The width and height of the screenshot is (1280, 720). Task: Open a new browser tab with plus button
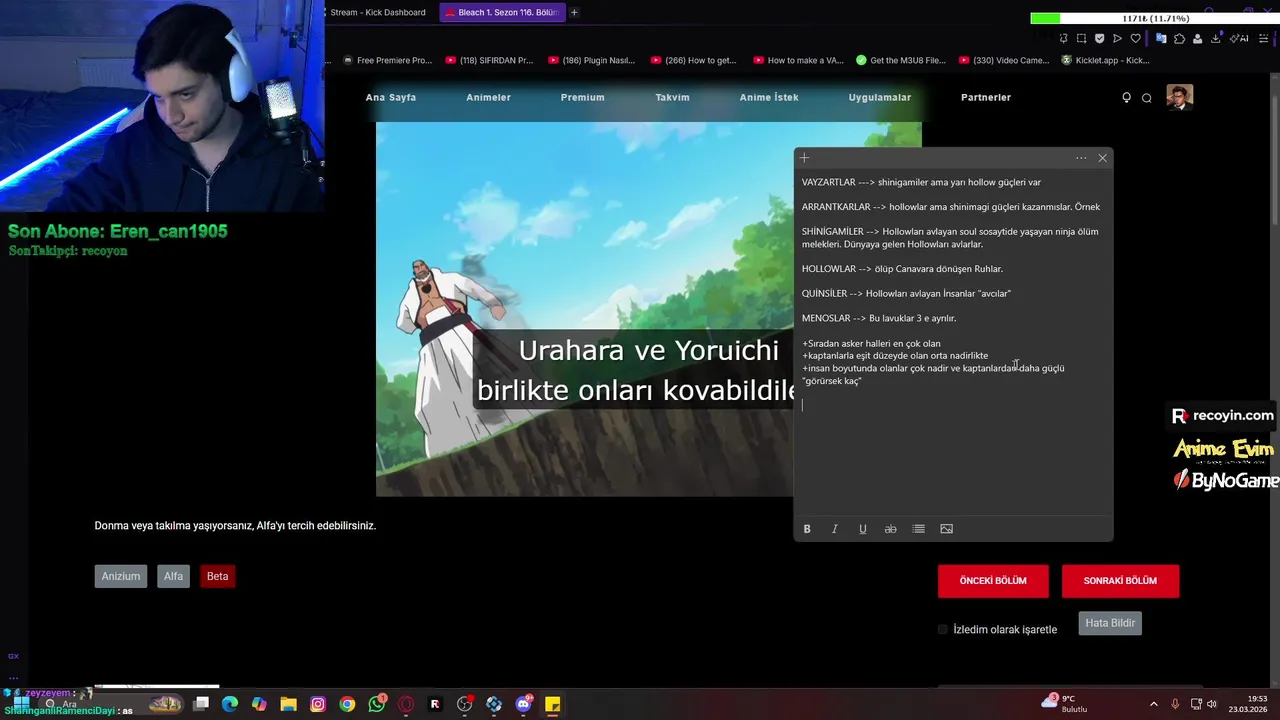(574, 12)
